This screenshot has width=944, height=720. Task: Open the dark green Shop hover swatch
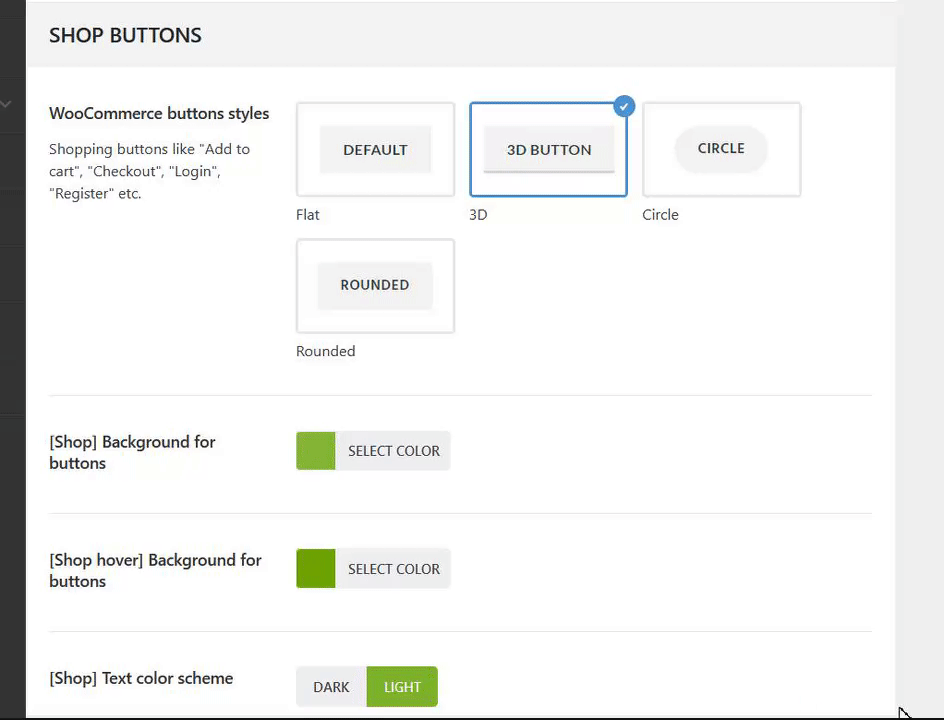tap(316, 569)
